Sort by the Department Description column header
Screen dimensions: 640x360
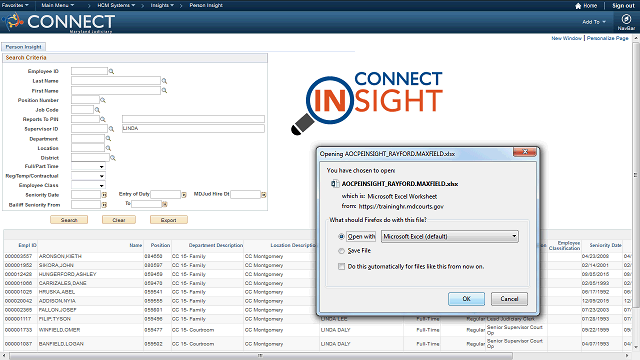click(216, 245)
